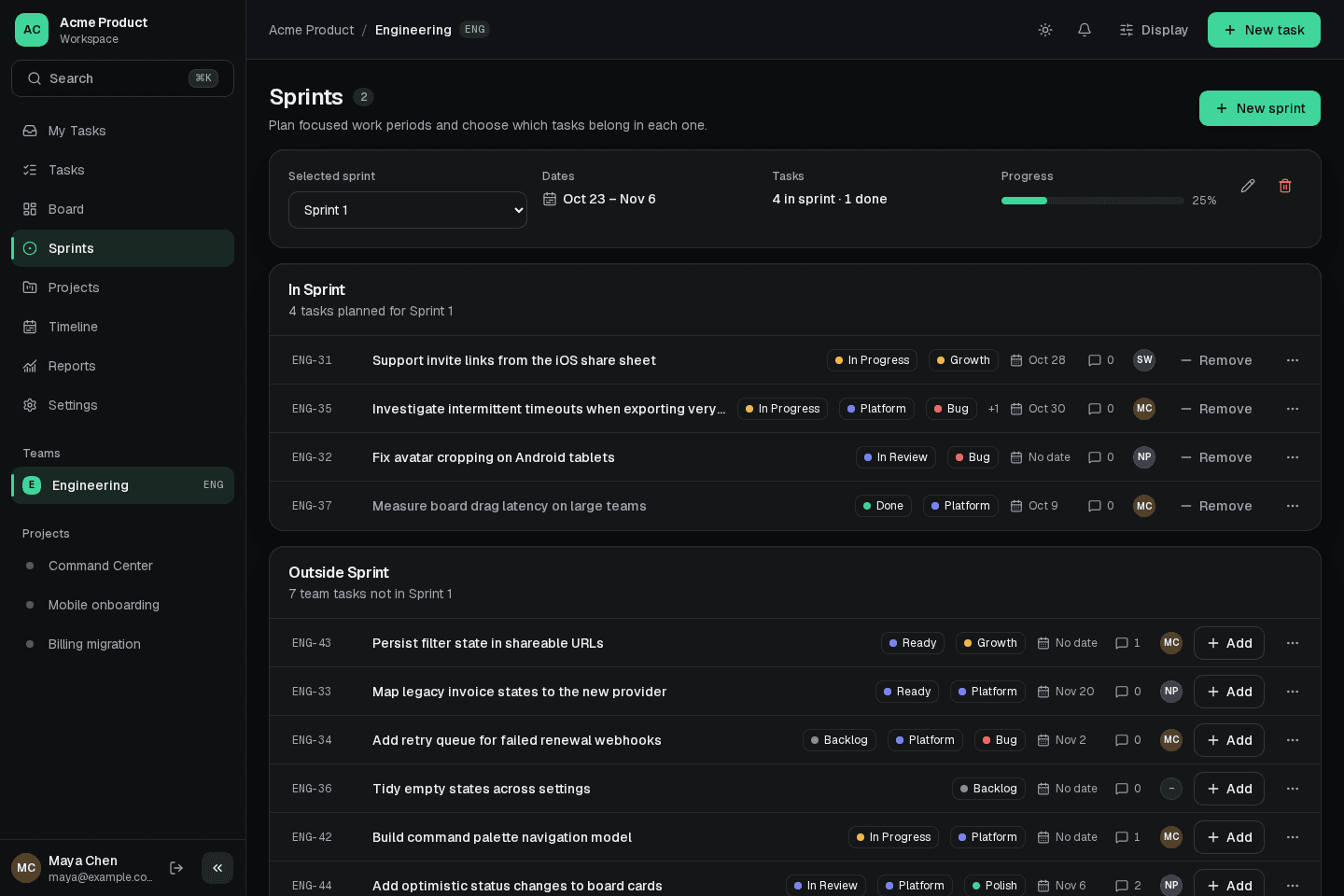1344x896 pixels.
Task: Click the Sprint 1 progress bar
Action: tap(1092, 201)
